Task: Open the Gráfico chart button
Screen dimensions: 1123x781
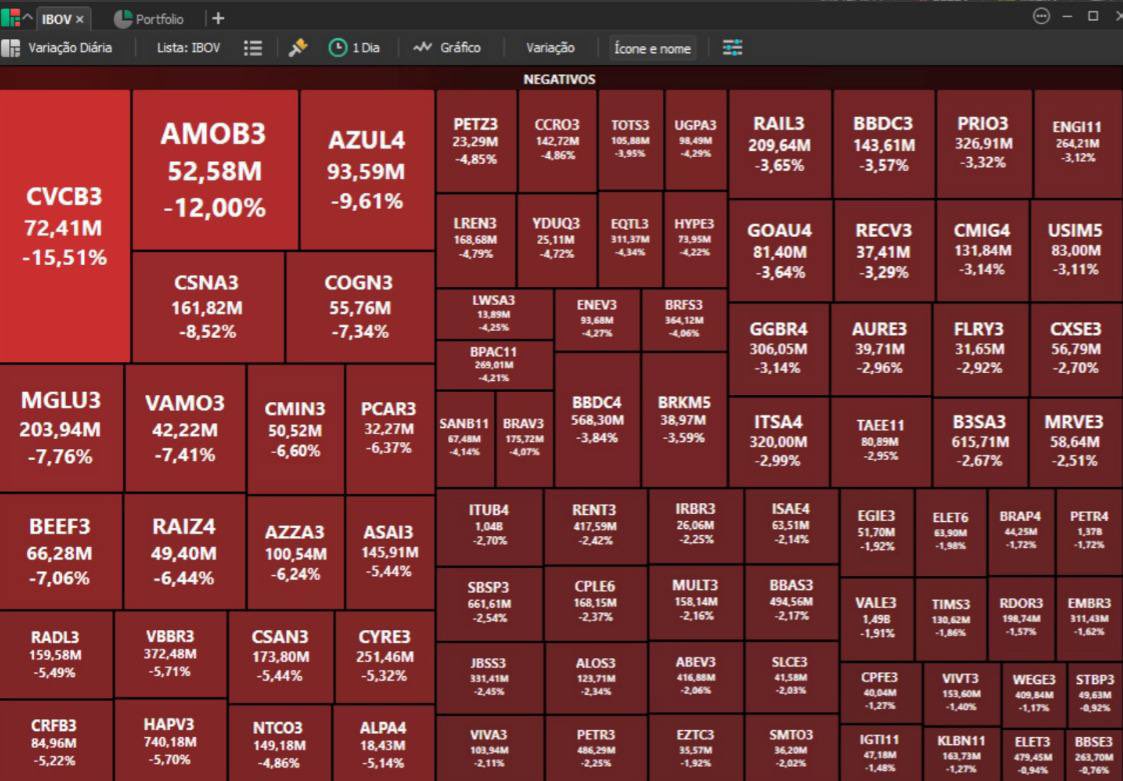Action: tap(447, 47)
